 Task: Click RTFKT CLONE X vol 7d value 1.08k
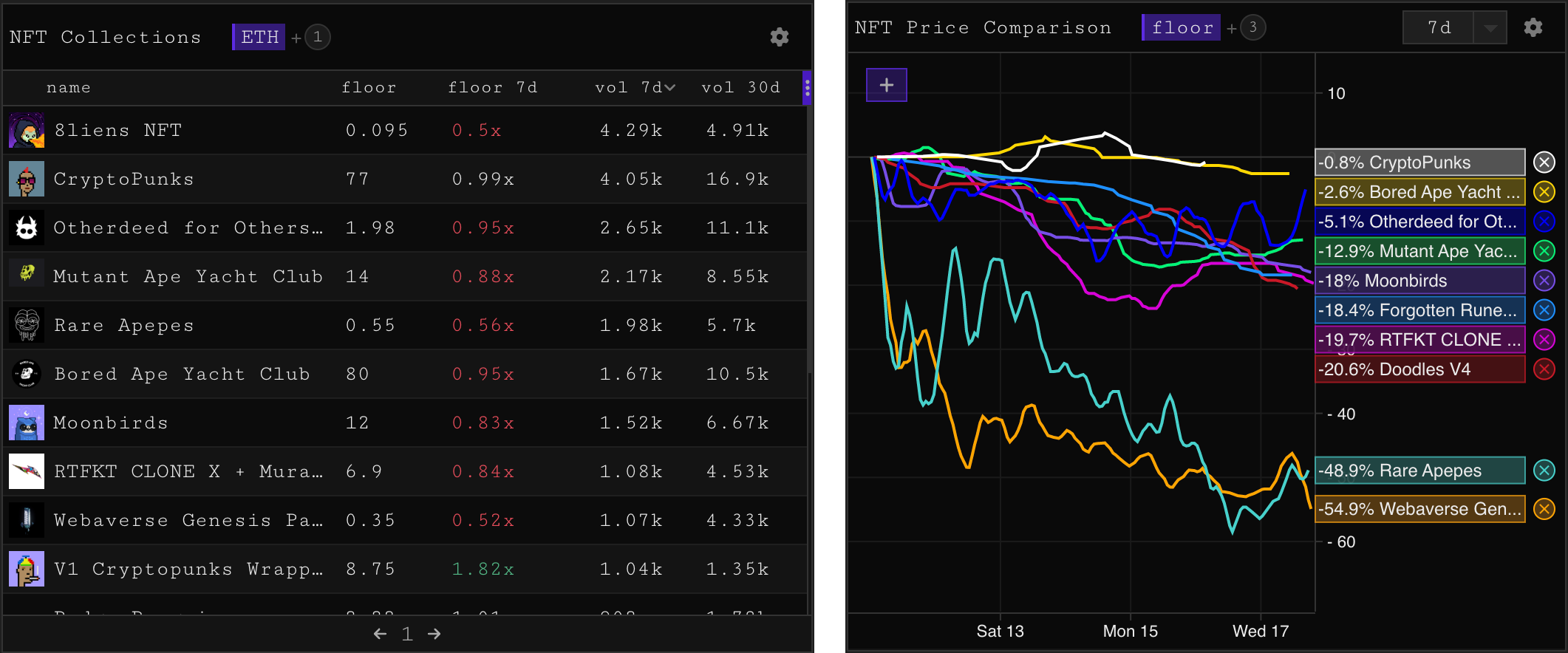631,471
